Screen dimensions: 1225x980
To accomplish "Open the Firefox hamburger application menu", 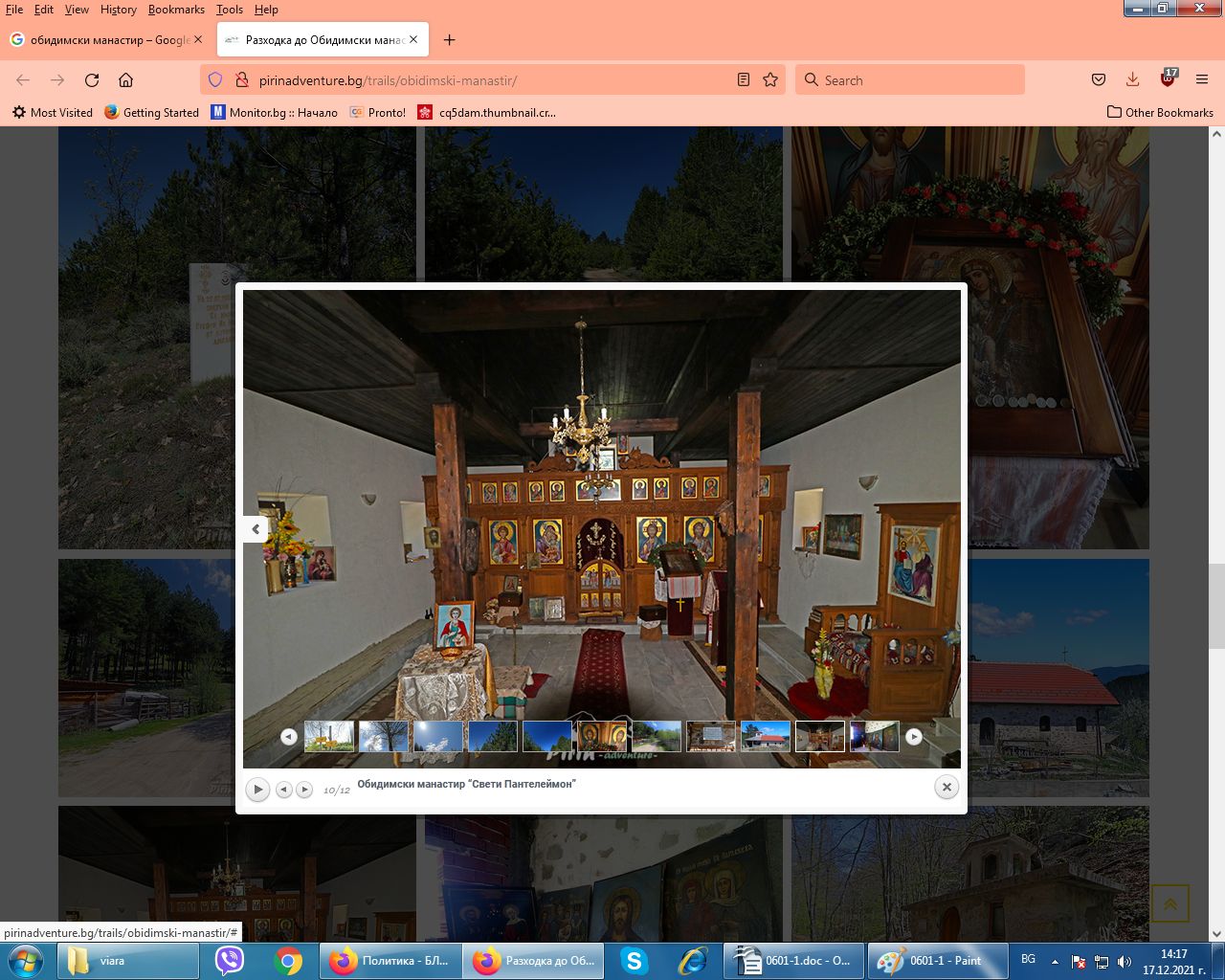I will click(1202, 80).
